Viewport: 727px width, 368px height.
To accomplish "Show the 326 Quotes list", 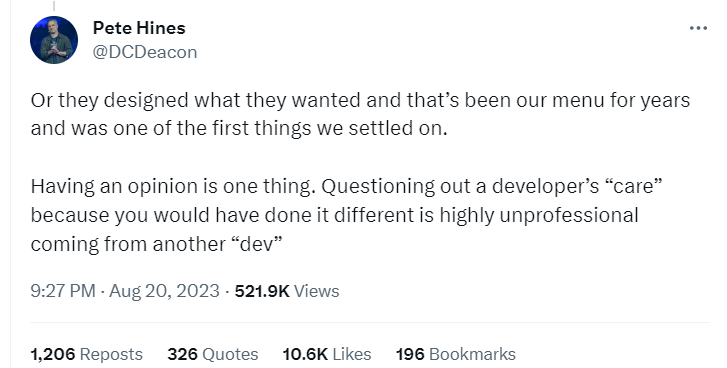I will point(213,354).
